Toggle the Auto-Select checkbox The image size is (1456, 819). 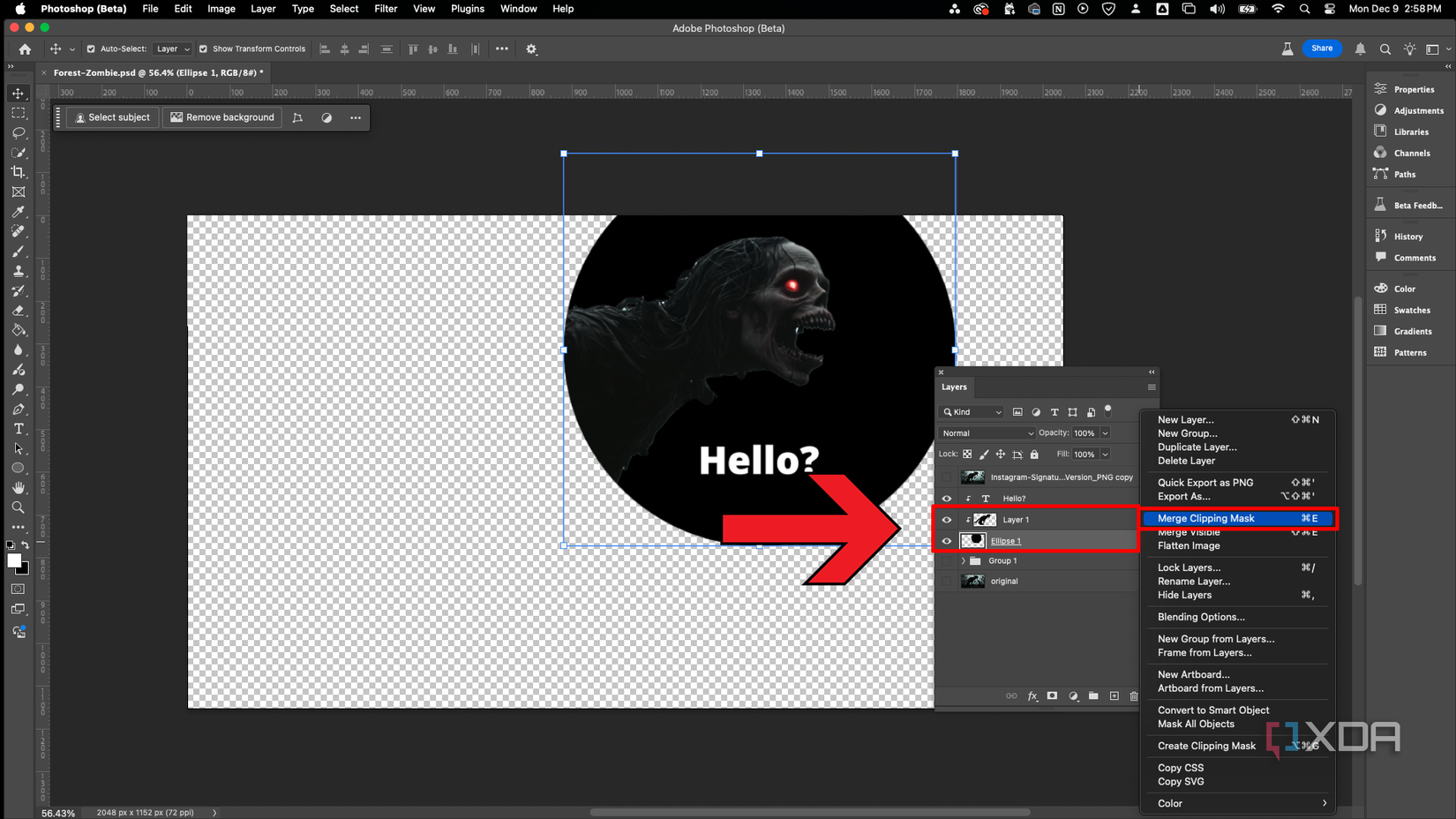pos(91,49)
